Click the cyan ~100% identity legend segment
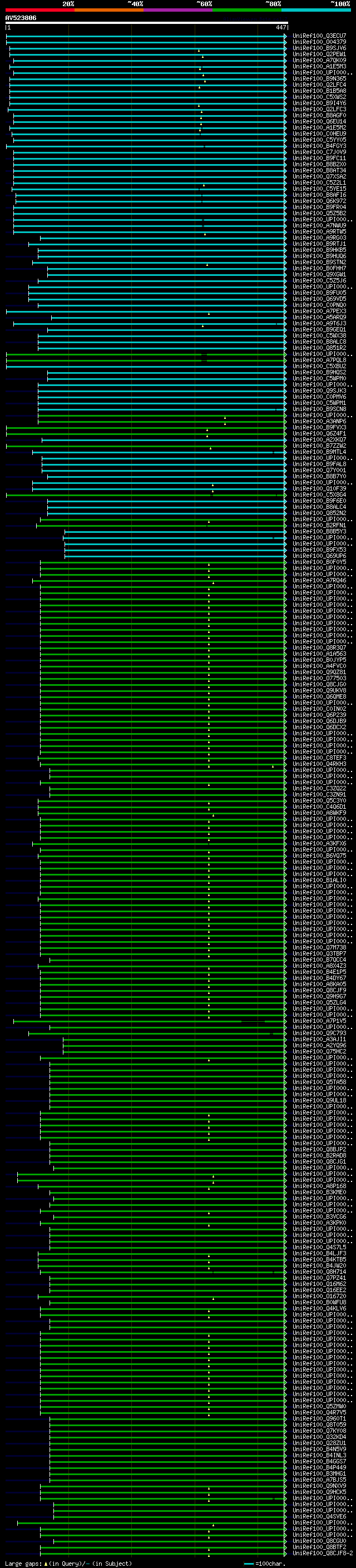The image size is (356, 1568). [x=316, y=10]
